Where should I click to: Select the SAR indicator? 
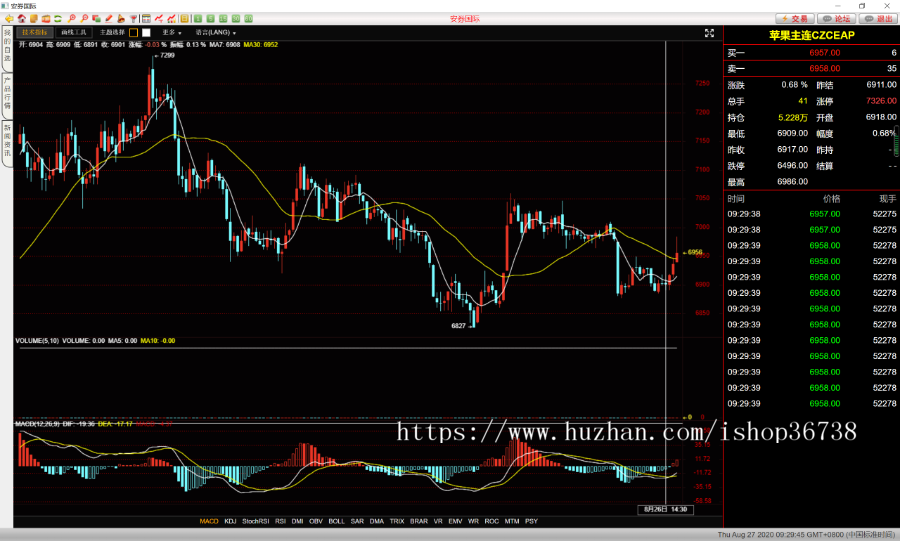[357, 521]
